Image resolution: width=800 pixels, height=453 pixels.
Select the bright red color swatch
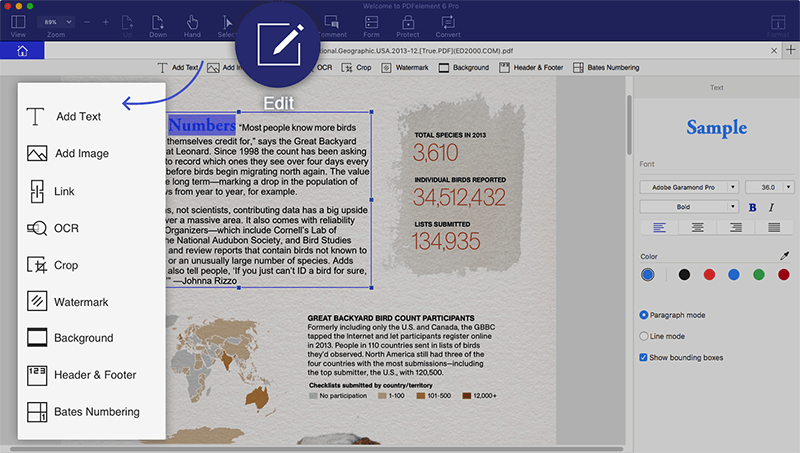tap(709, 275)
